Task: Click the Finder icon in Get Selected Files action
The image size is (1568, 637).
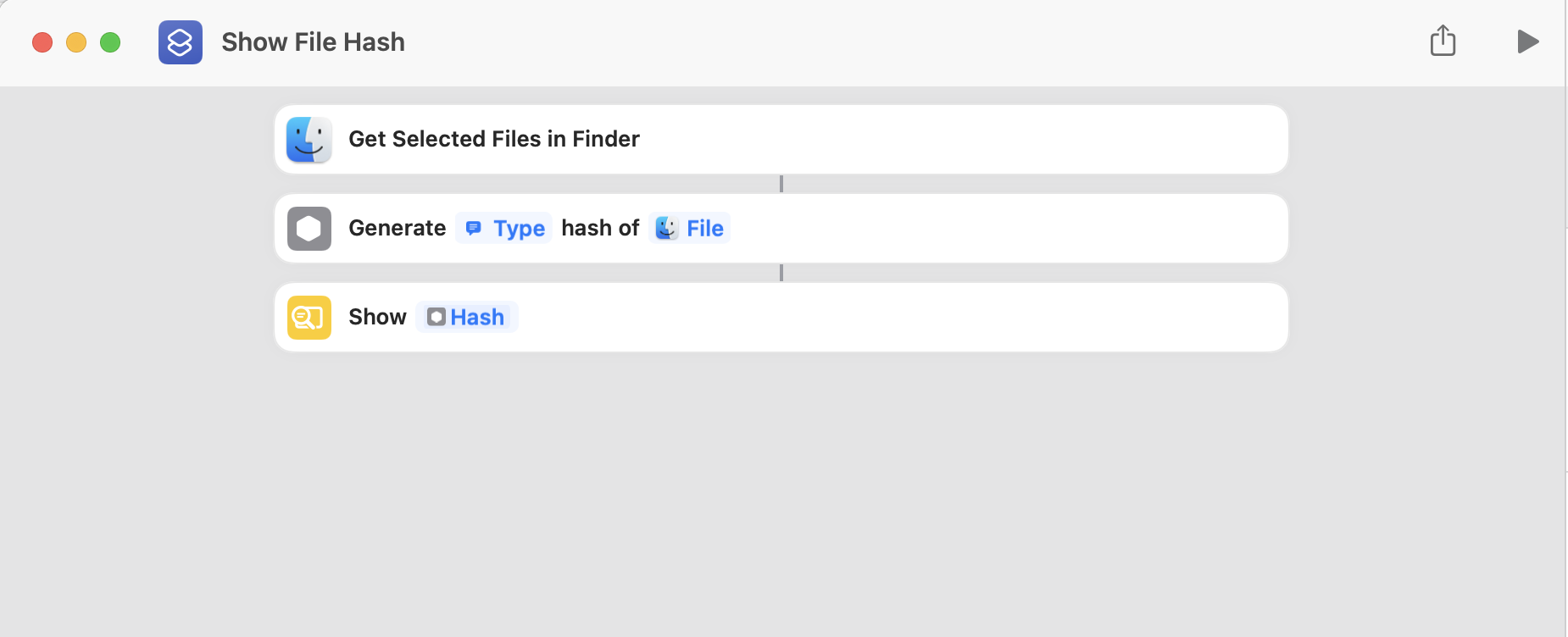Action: point(309,140)
